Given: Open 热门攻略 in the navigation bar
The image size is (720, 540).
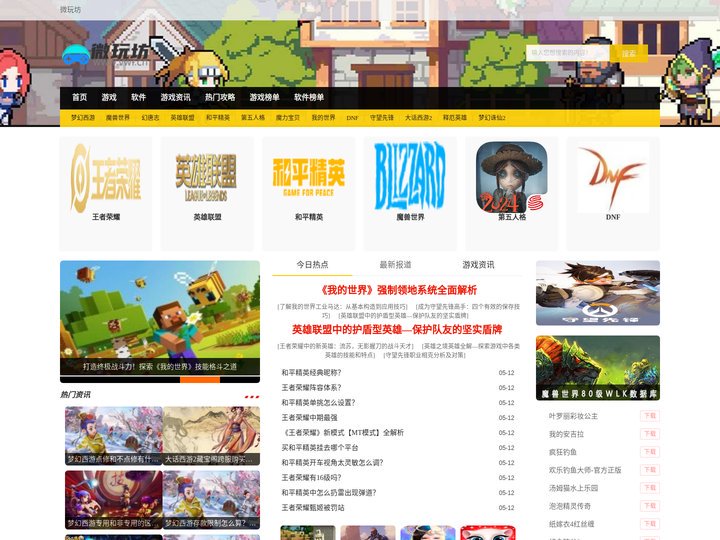Looking at the screenshot, I should tap(220, 97).
